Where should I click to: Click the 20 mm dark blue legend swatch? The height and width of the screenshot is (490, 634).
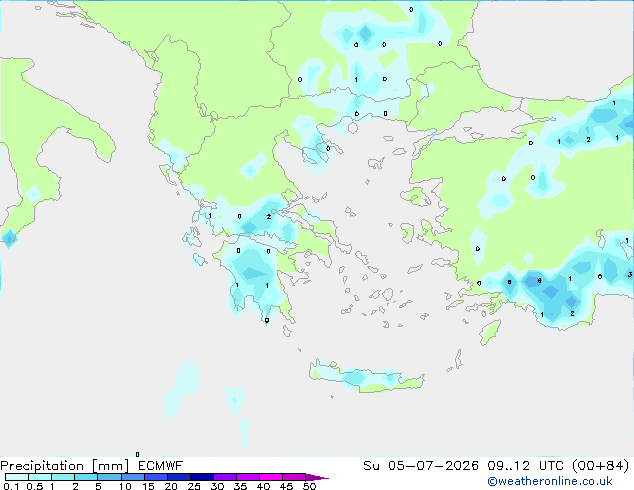point(179,477)
